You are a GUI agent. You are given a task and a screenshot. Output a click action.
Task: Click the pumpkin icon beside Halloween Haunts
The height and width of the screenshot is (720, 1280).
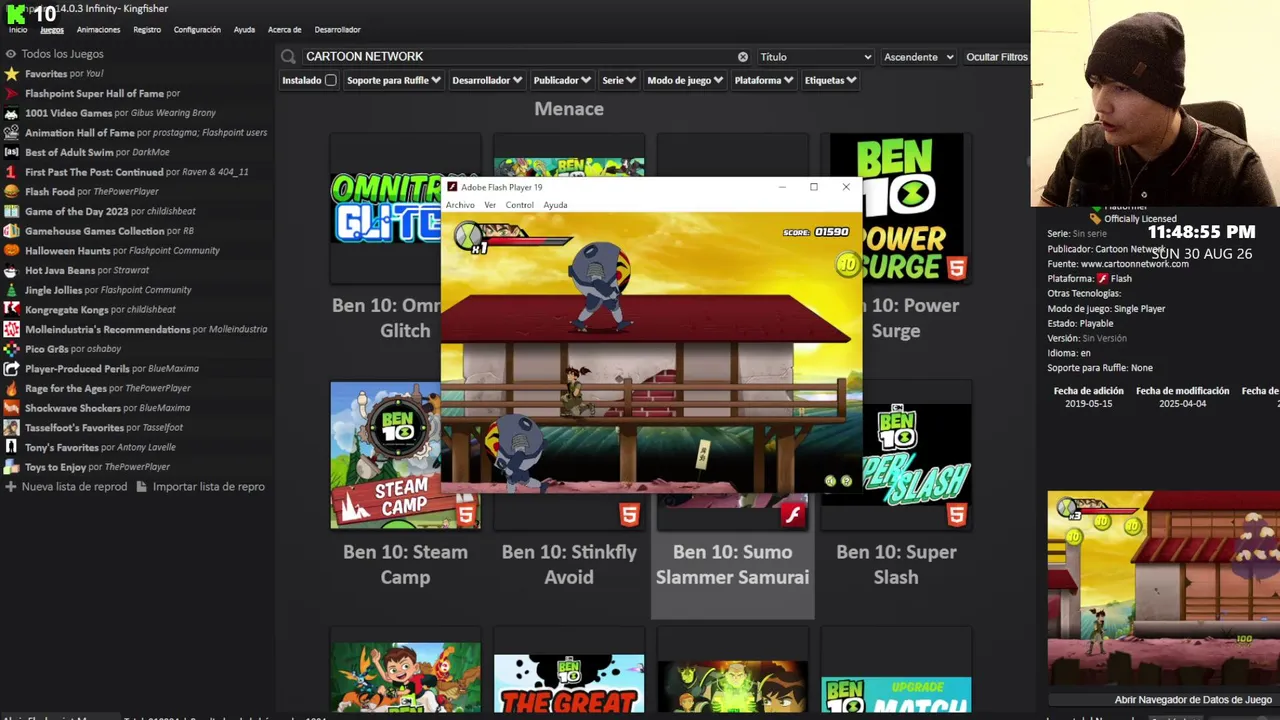(x=11, y=251)
